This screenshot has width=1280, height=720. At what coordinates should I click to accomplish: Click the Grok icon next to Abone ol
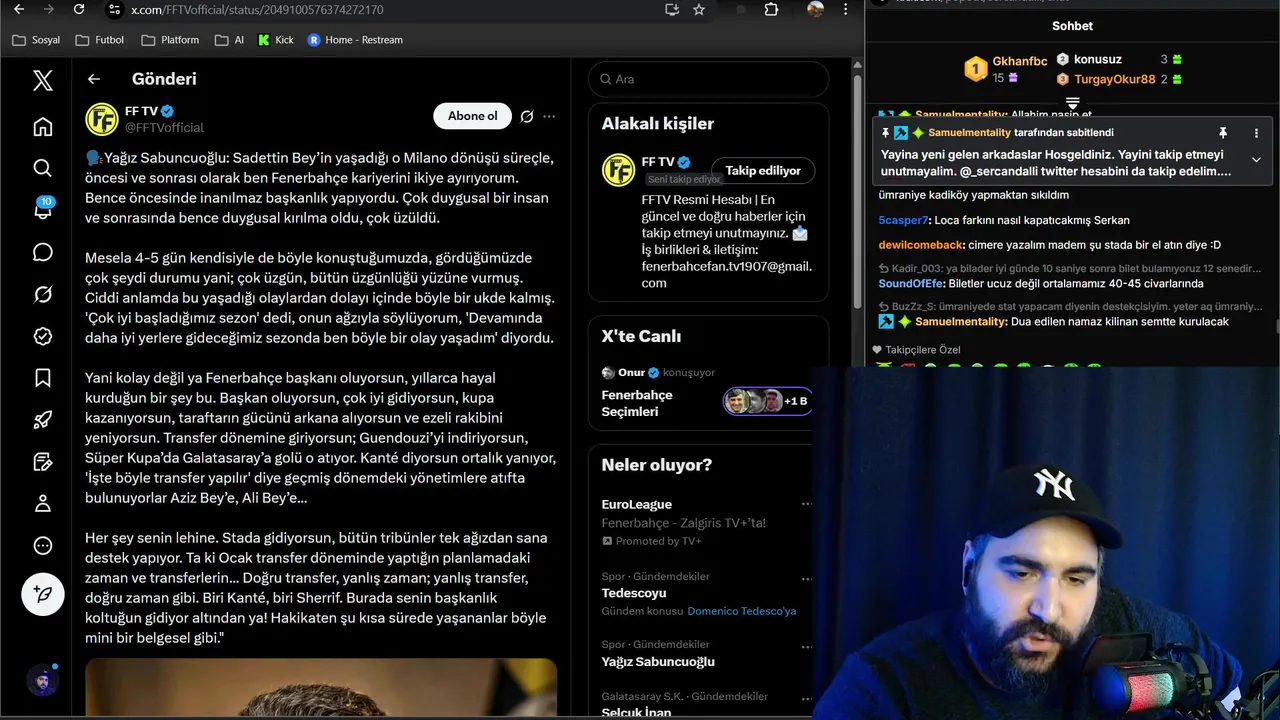[527, 116]
